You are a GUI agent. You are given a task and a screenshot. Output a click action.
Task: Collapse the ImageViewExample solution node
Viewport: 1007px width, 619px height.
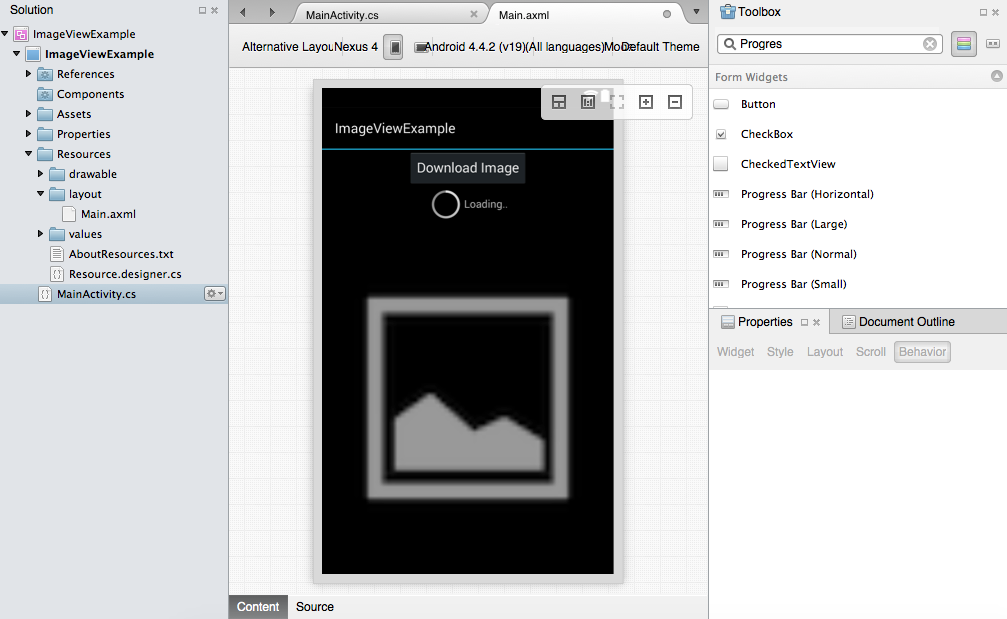coord(5,33)
